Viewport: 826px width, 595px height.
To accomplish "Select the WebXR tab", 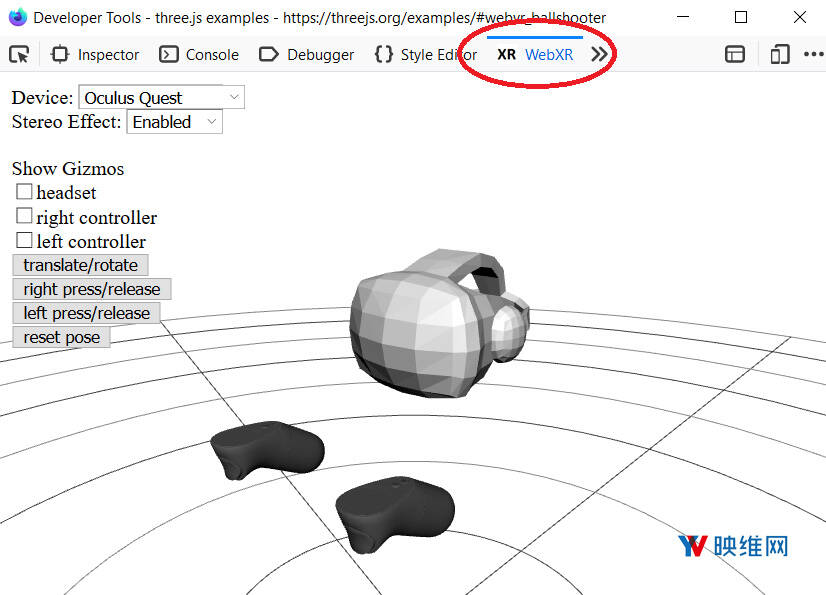I will click(536, 54).
